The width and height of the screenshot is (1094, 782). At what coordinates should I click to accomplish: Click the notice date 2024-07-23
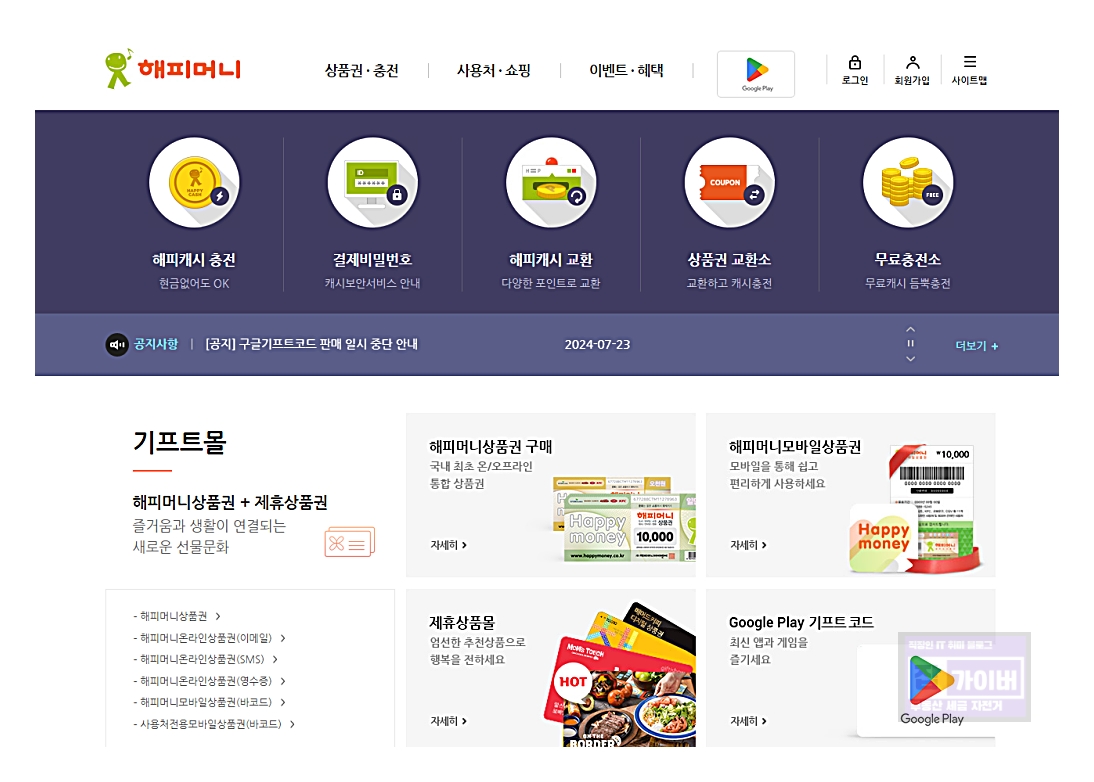pyautogui.click(x=597, y=345)
